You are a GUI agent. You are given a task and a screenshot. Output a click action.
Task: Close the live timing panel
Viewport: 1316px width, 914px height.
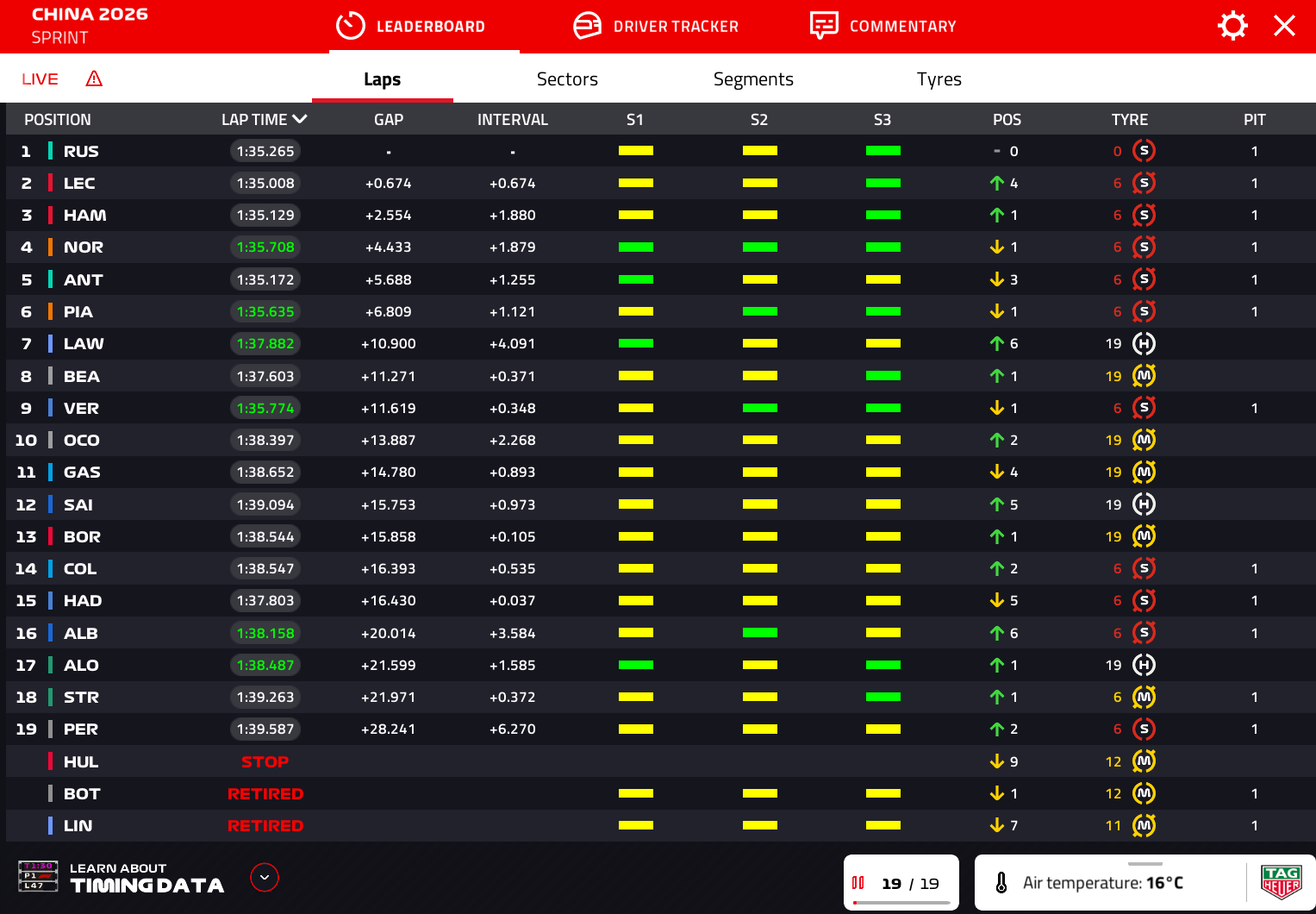[1284, 26]
